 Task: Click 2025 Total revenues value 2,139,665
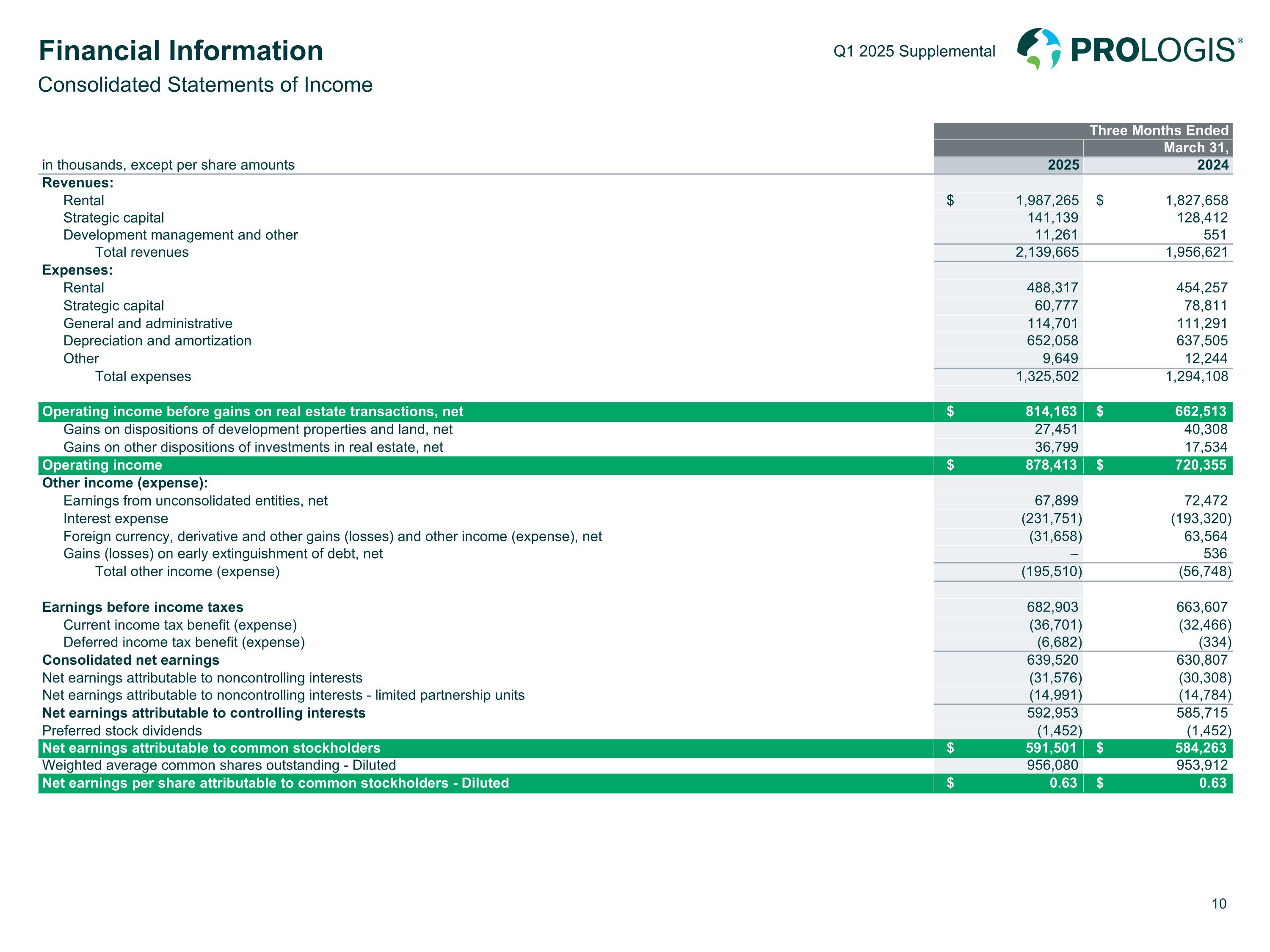(x=1046, y=253)
